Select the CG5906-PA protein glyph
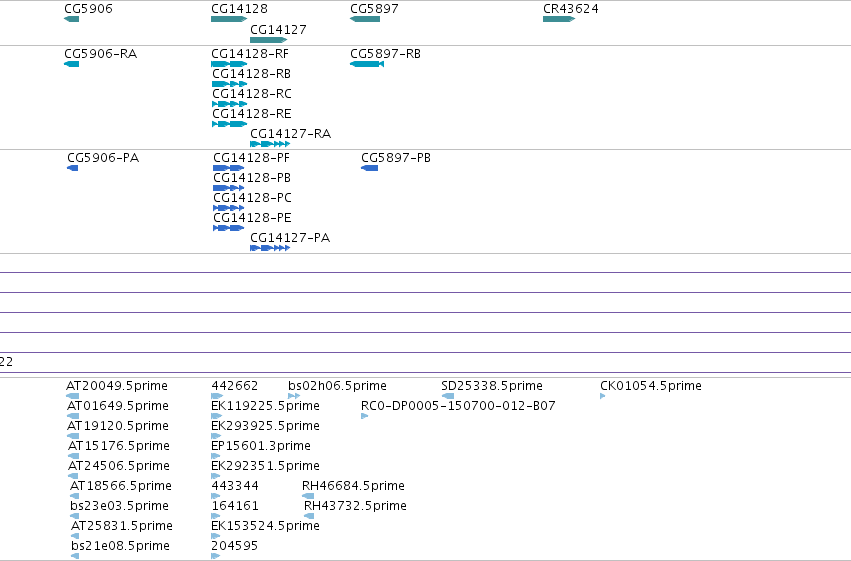Viewport: 851px width, 561px height. [x=73, y=168]
